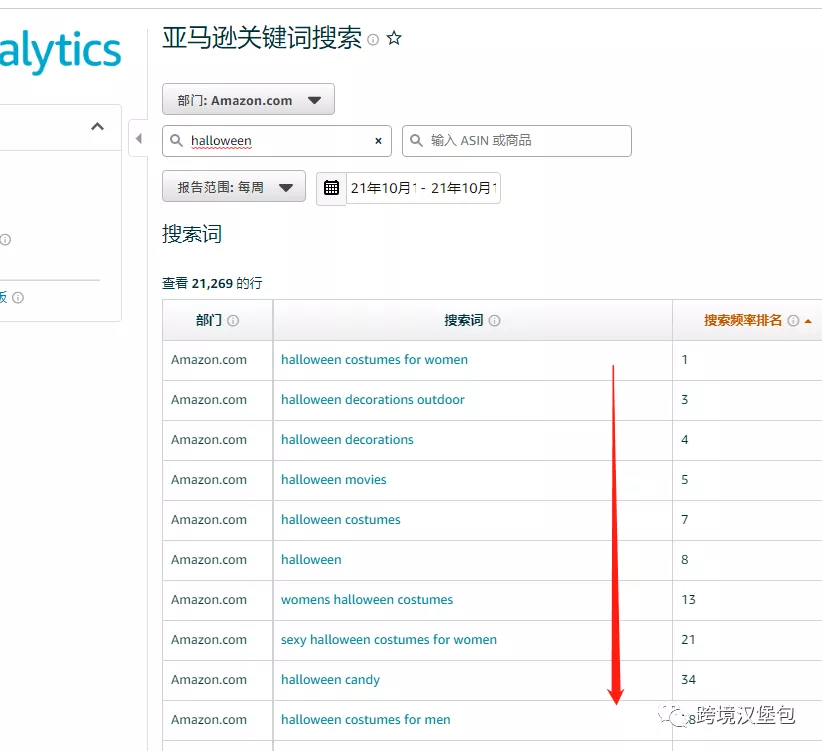Open 'halloween movies' search term link
This screenshot has width=822, height=751.
pyautogui.click(x=333, y=480)
